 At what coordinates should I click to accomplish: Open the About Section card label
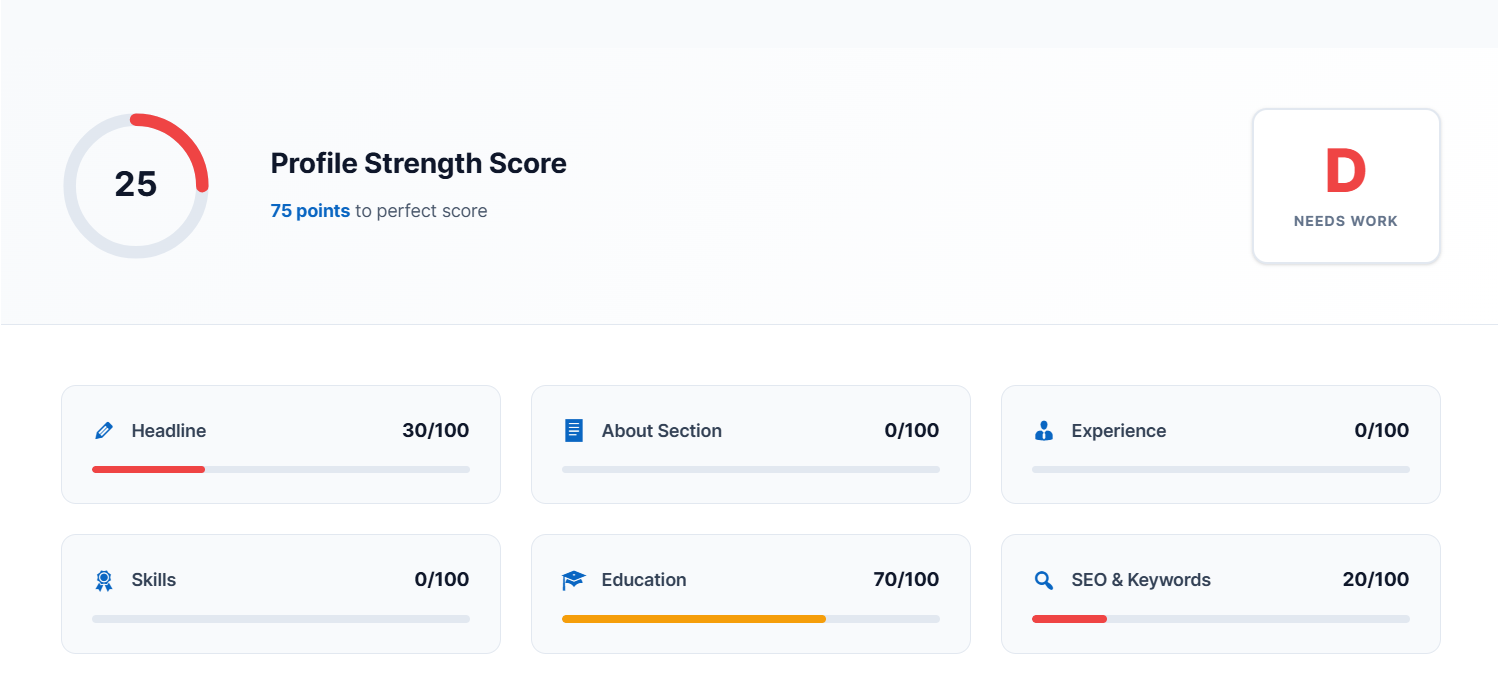tap(661, 431)
